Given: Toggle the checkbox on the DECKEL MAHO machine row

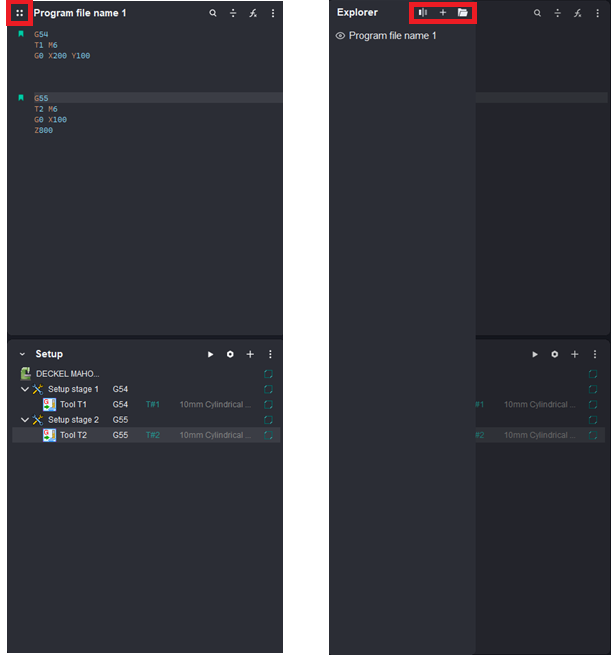Looking at the screenshot, I should click(268, 373).
